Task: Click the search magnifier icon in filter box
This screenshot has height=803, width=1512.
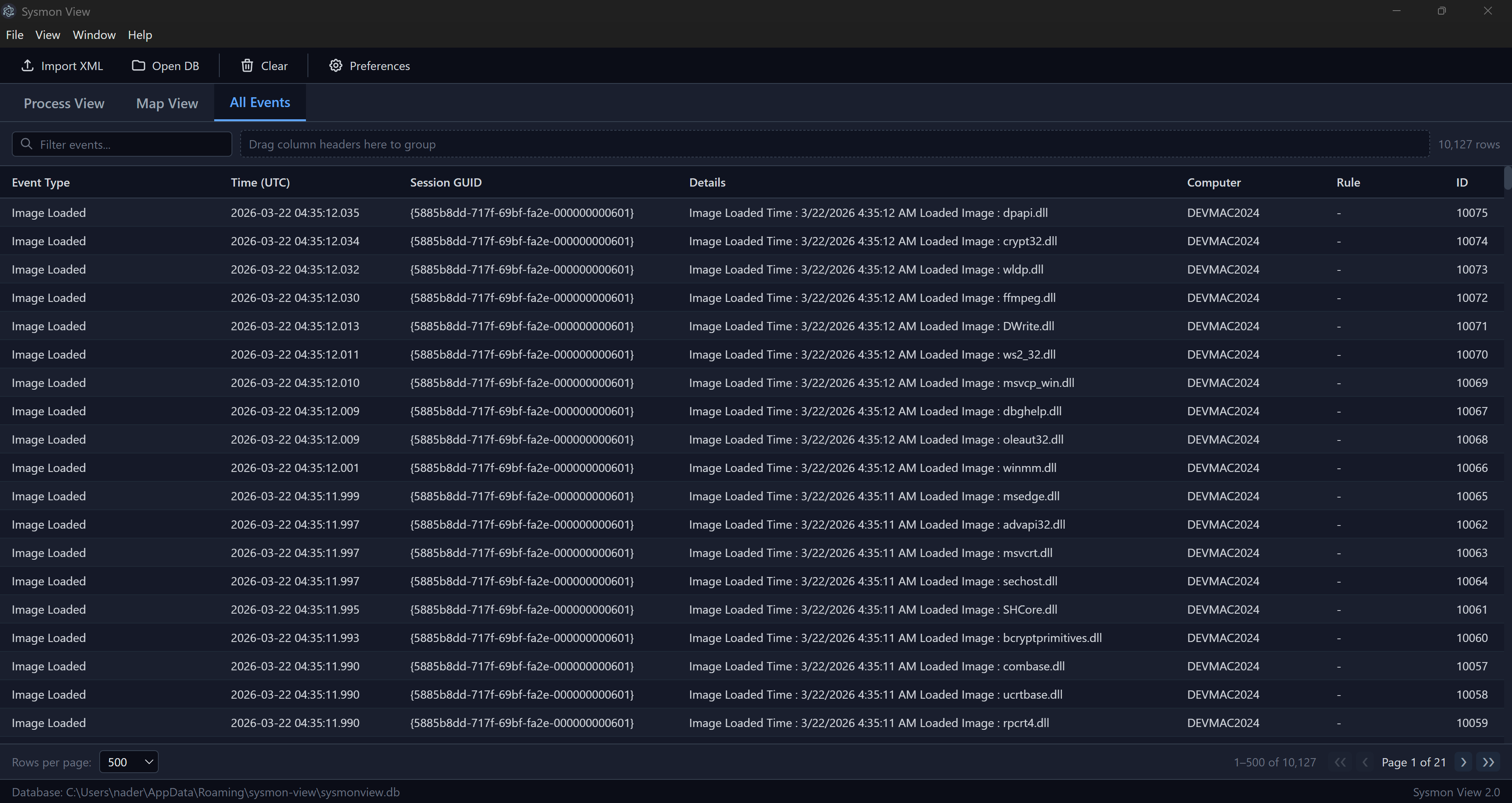Action: [x=26, y=144]
